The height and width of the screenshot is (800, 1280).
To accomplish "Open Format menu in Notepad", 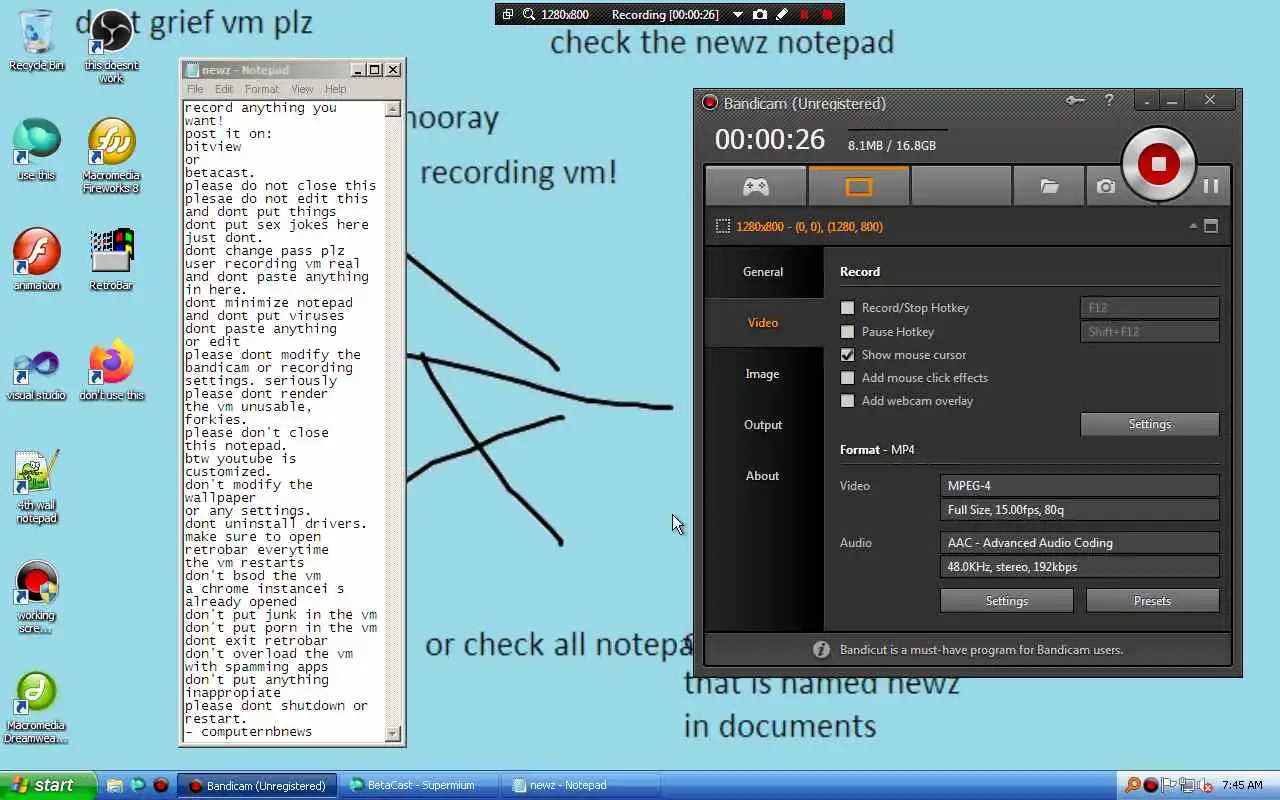I will coord(262,89).
